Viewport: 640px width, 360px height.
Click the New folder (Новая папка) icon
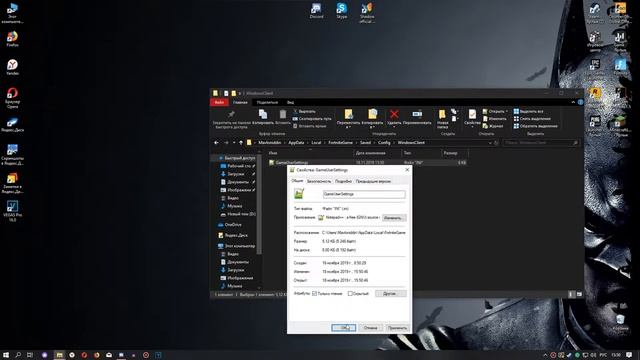pyautogui.click(x=442, y=114)
